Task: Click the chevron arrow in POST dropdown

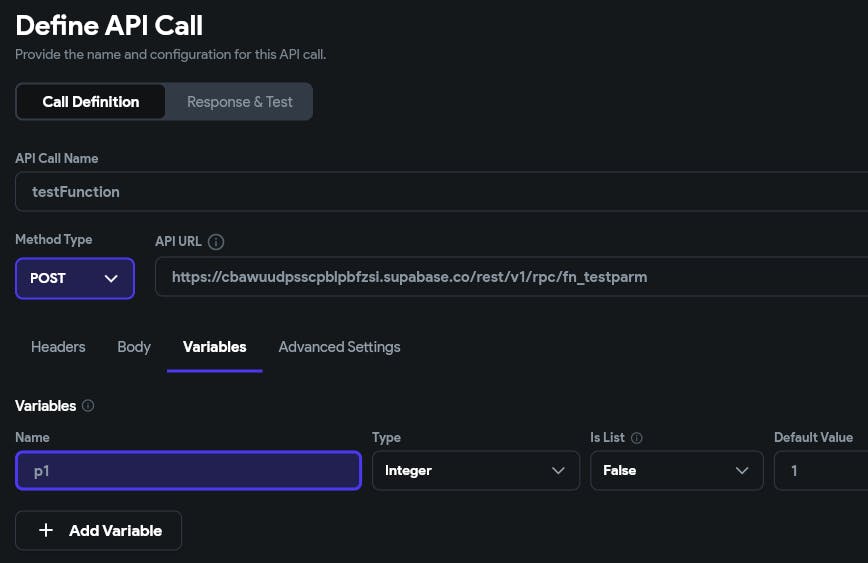Action: click(111, 278)
